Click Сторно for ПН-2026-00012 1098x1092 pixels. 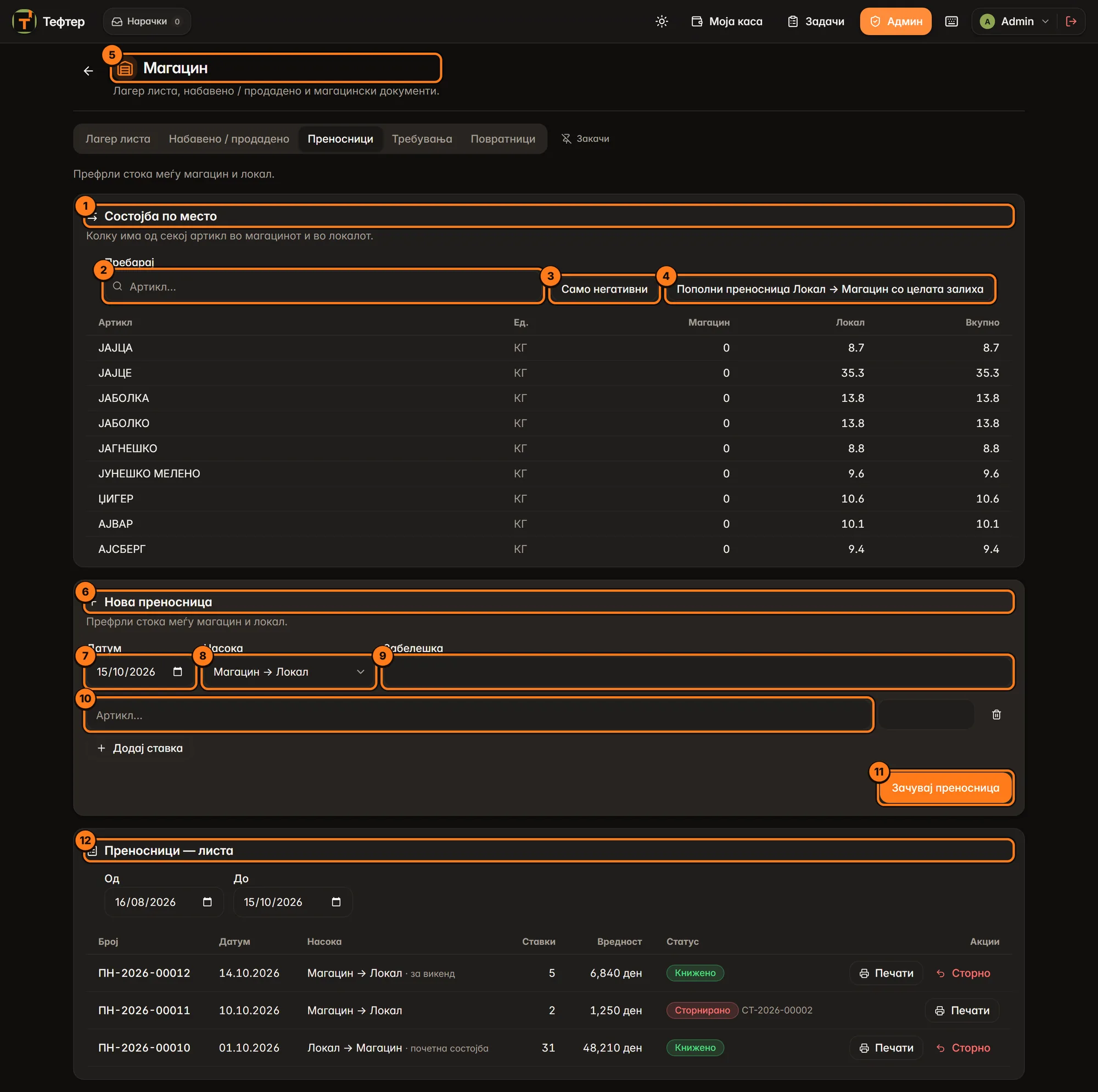click(x=963, y=973)
